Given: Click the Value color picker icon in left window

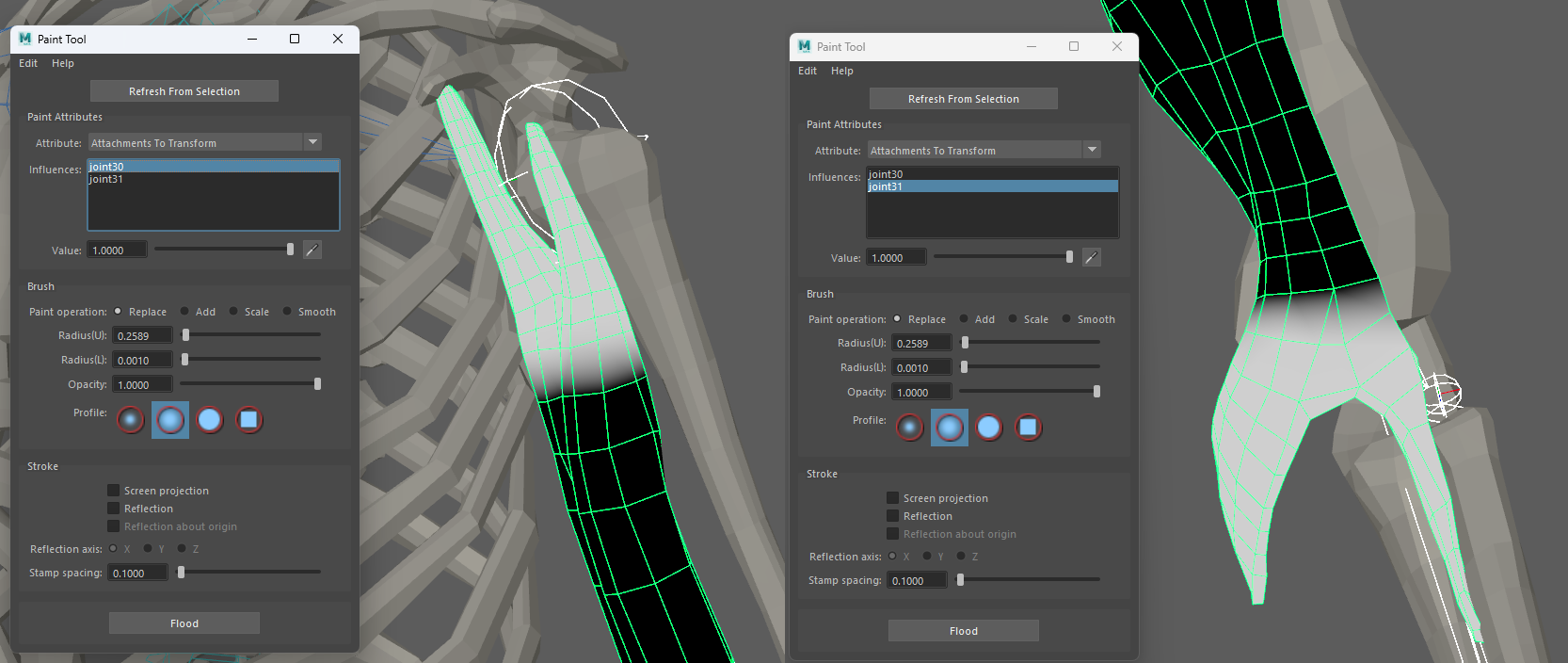Looking at the screenshot, I should click(312, 250).
